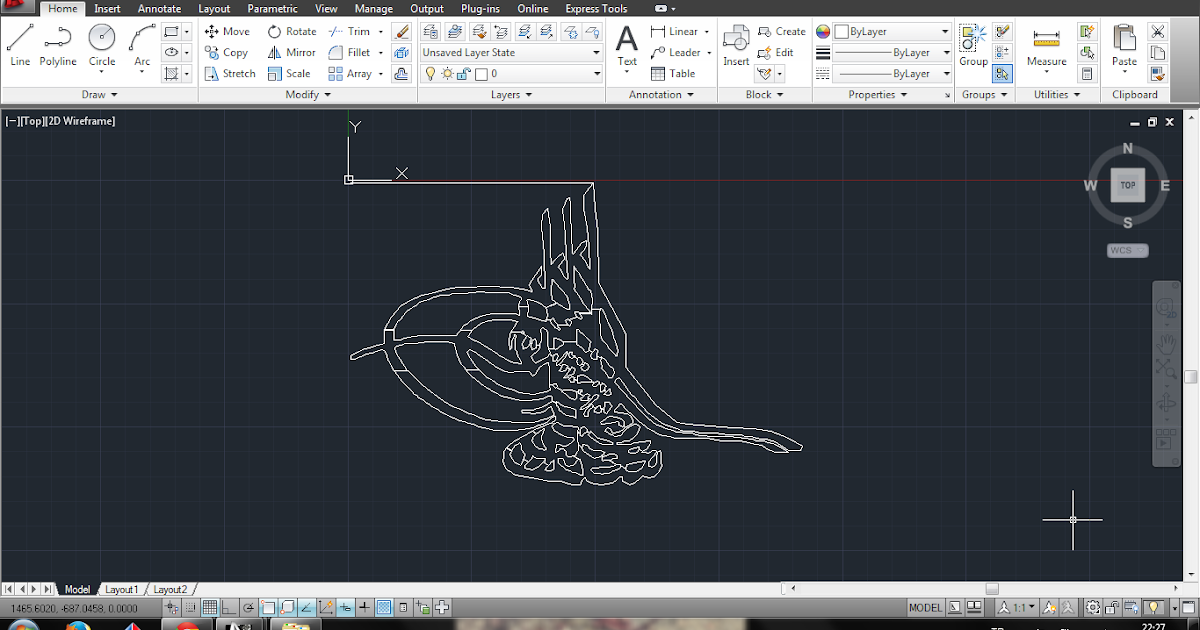
Task: Toggle Grid Display in status bar
Action: click(x=210, y=607)
